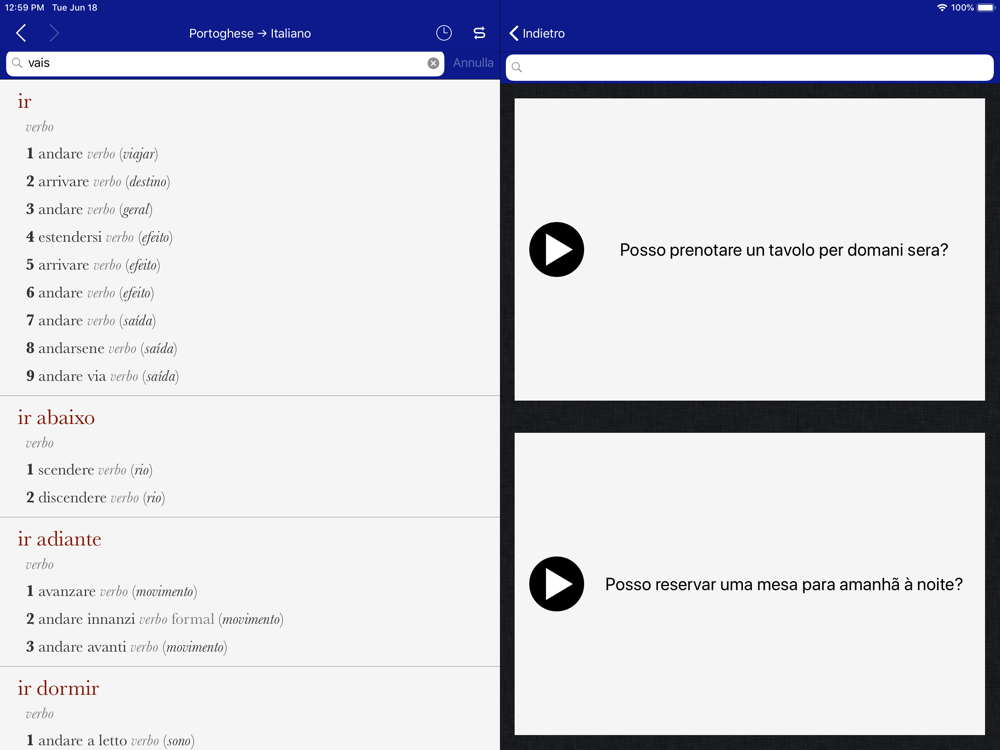Tap the battery indicator in status bar
Image resolution: width=1000 pixels, height=750 pixels.
pos(986,8)
